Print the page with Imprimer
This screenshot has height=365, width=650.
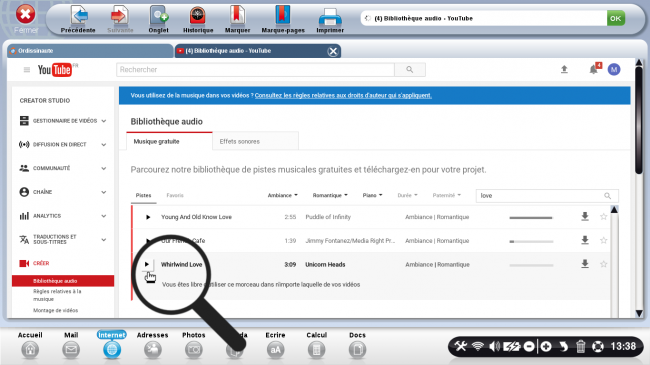(330, 19)
